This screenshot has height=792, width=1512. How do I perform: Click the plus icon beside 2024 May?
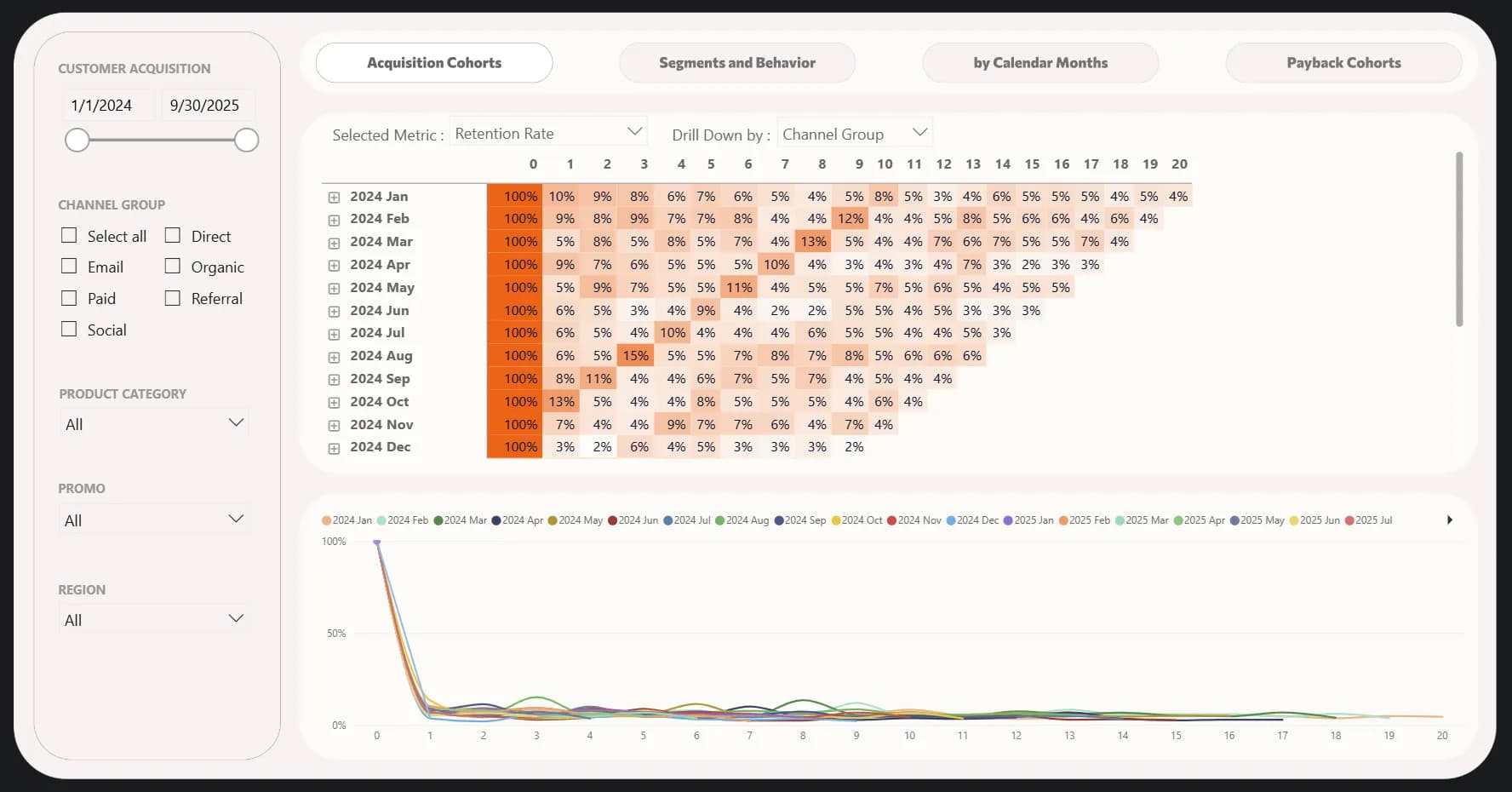coord(334,289)
